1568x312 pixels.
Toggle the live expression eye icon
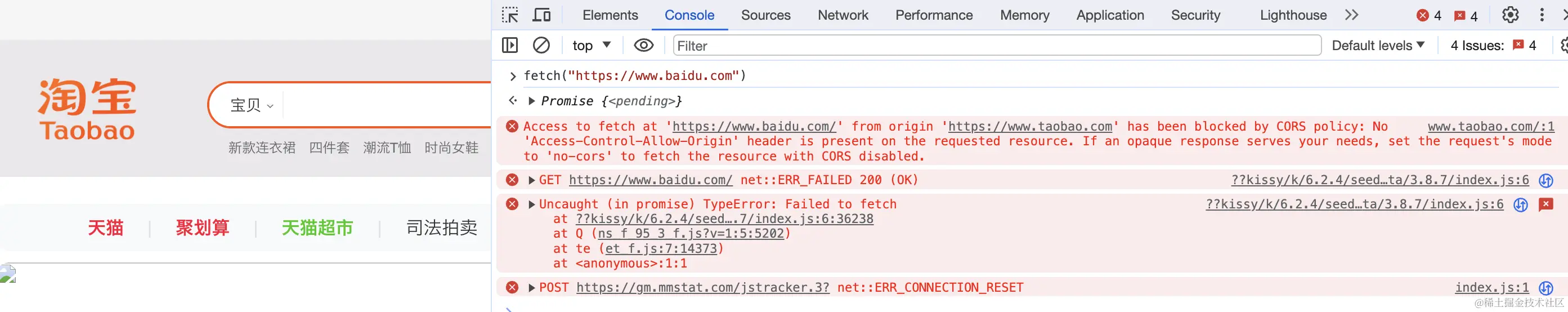(643, 45)
